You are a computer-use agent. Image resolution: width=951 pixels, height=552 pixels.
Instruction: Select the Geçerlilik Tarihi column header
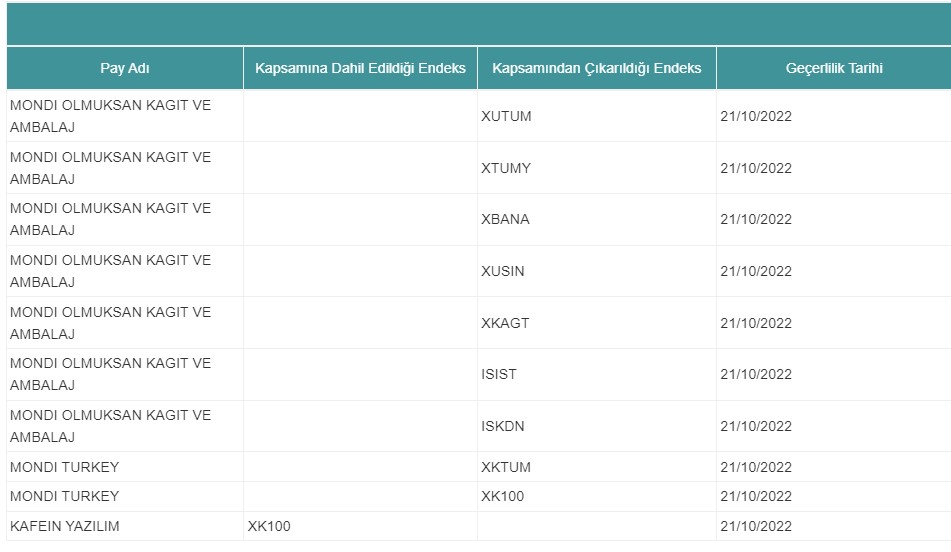point(834,68)
